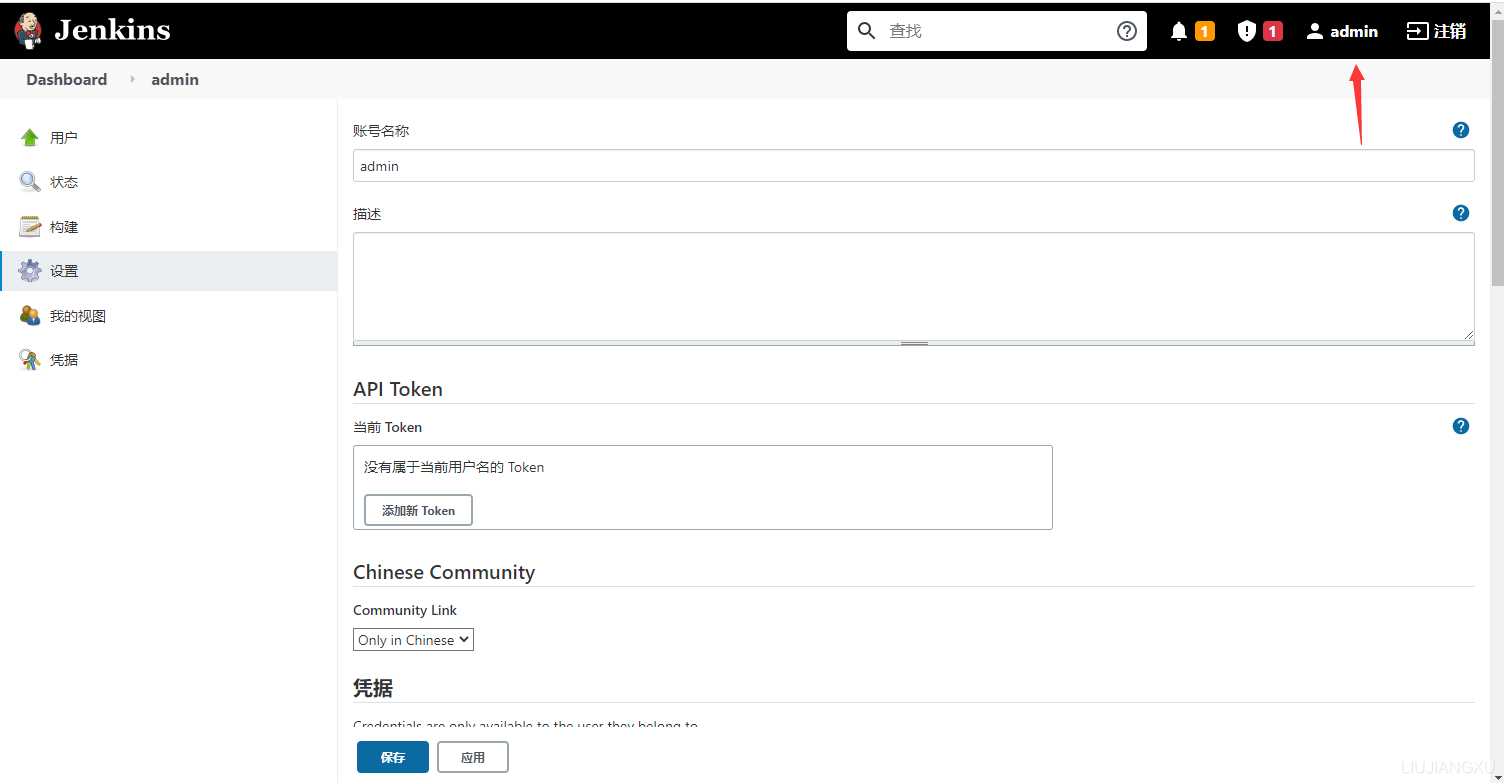
Task: Open the 用户 sidebar item
Action: (65, 137)
